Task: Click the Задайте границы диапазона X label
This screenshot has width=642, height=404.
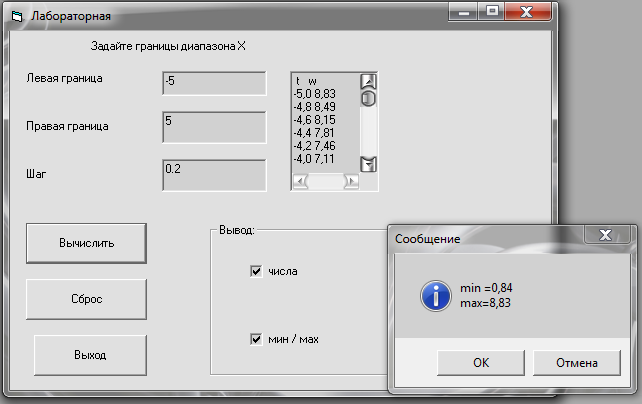Action: click(x=168, y=46)
